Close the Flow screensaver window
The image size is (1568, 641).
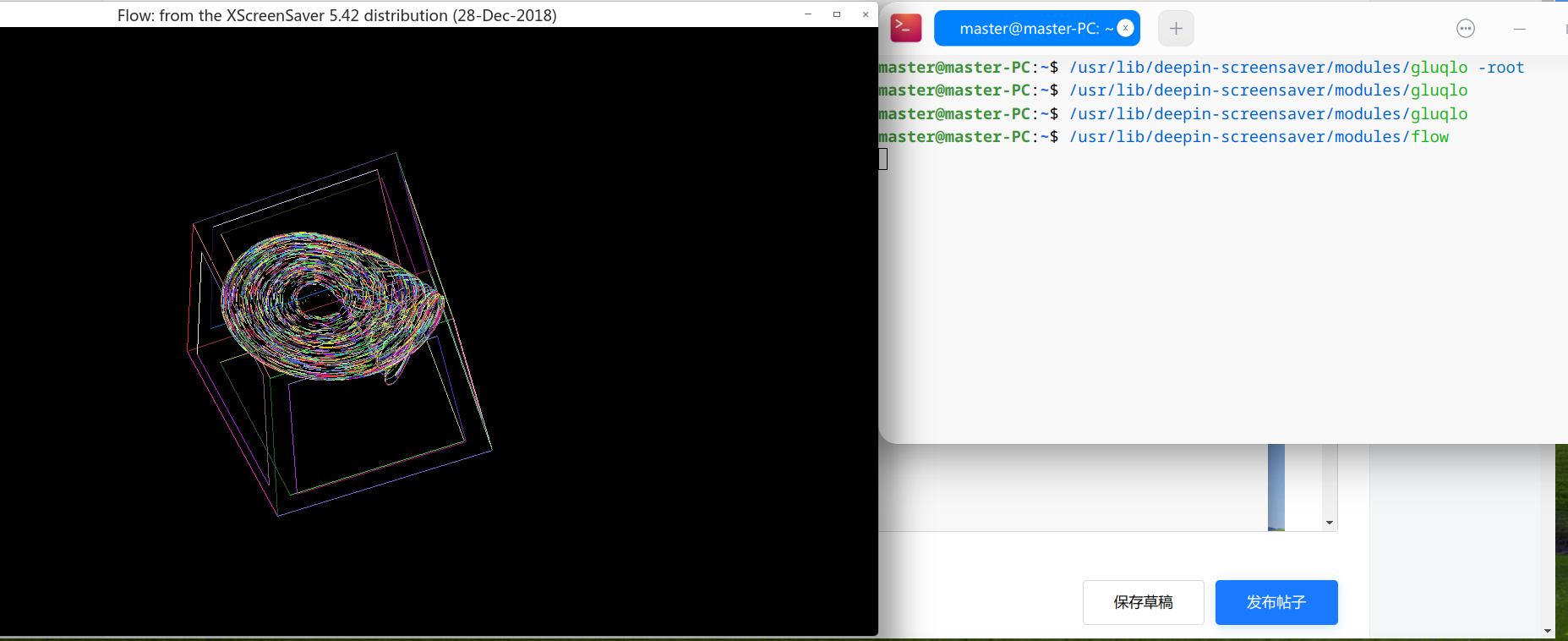pyautogui.click(x=866, y=14)
